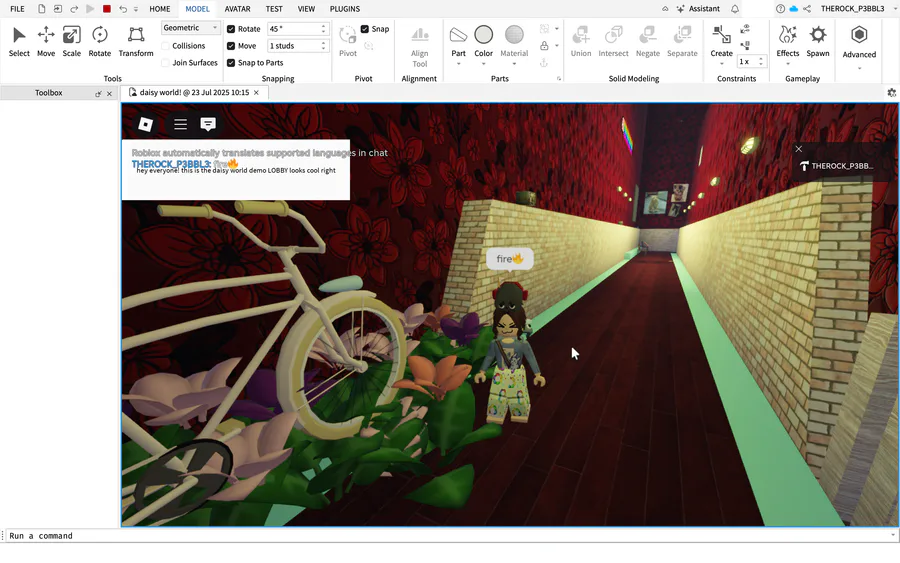The image size is (900, 563).
Task: Open the notifications bell
Action: tap(735, 9)
